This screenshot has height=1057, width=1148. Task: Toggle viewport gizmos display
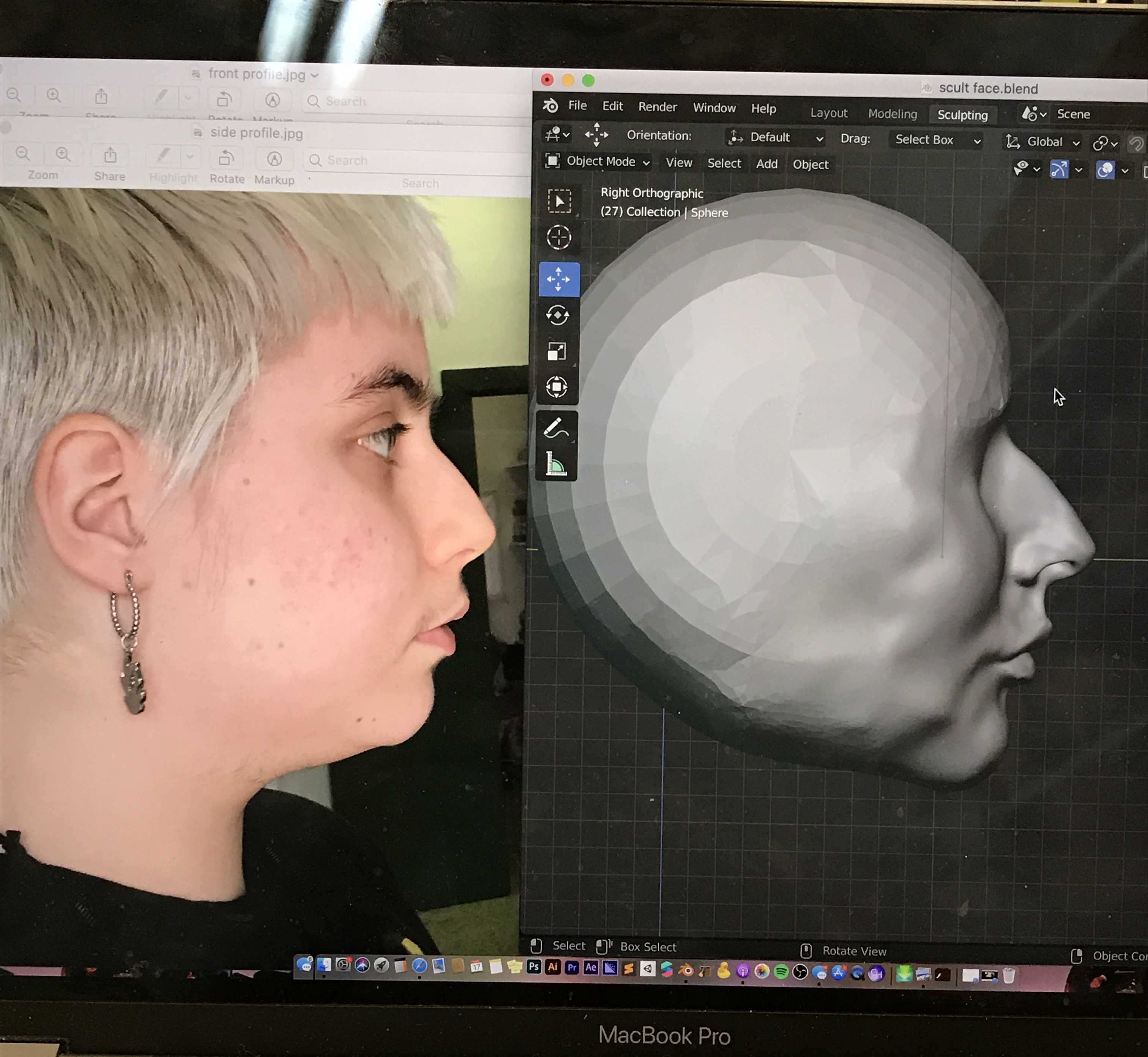point(1059,169)
